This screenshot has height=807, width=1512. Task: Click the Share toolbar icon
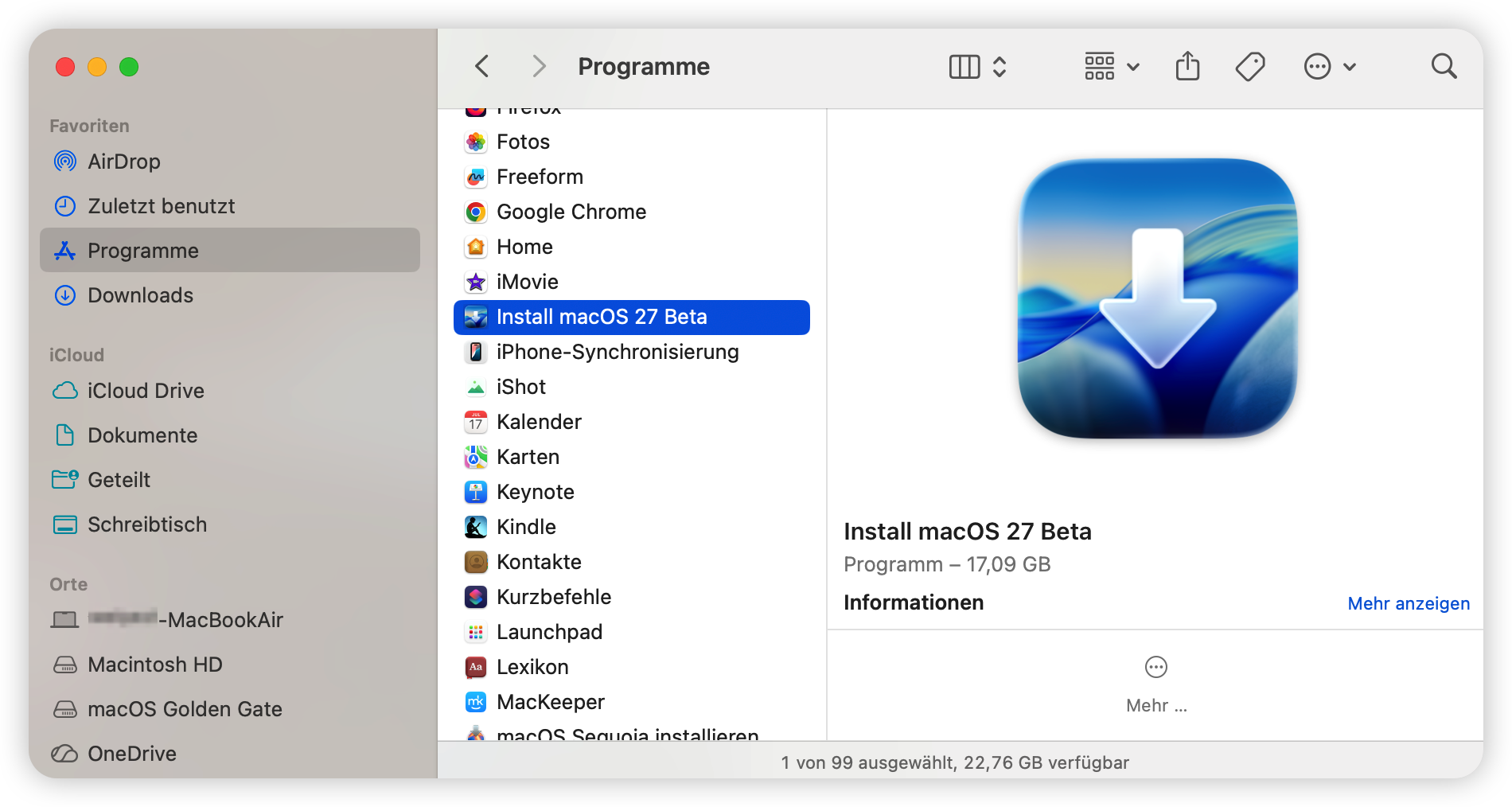tap(1187, 66)
